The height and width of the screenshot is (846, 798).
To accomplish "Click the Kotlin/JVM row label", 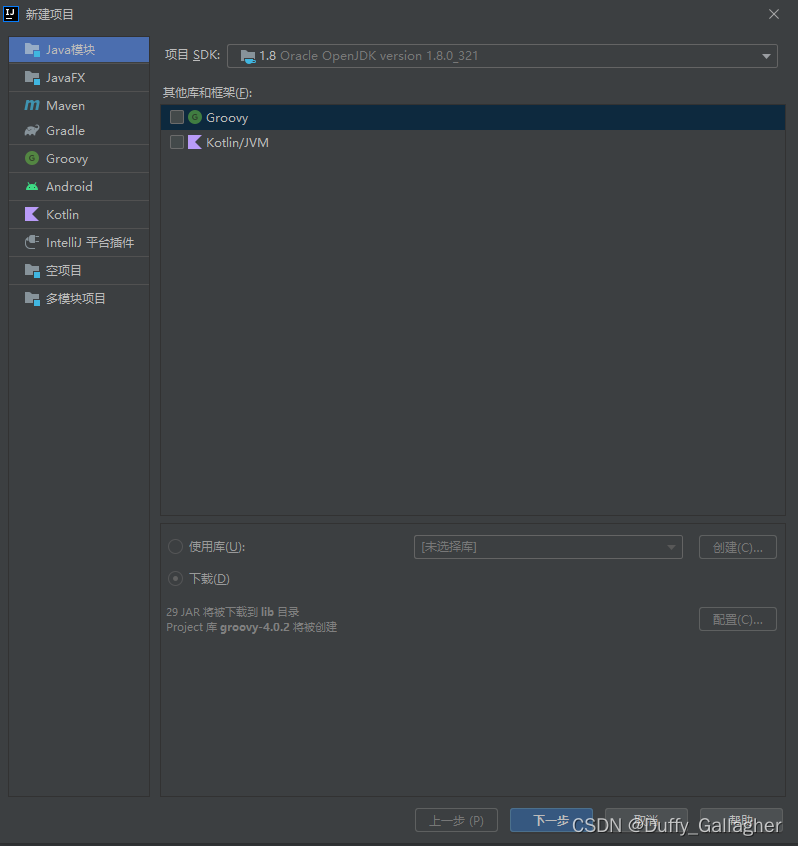I will tap(237, 142).
